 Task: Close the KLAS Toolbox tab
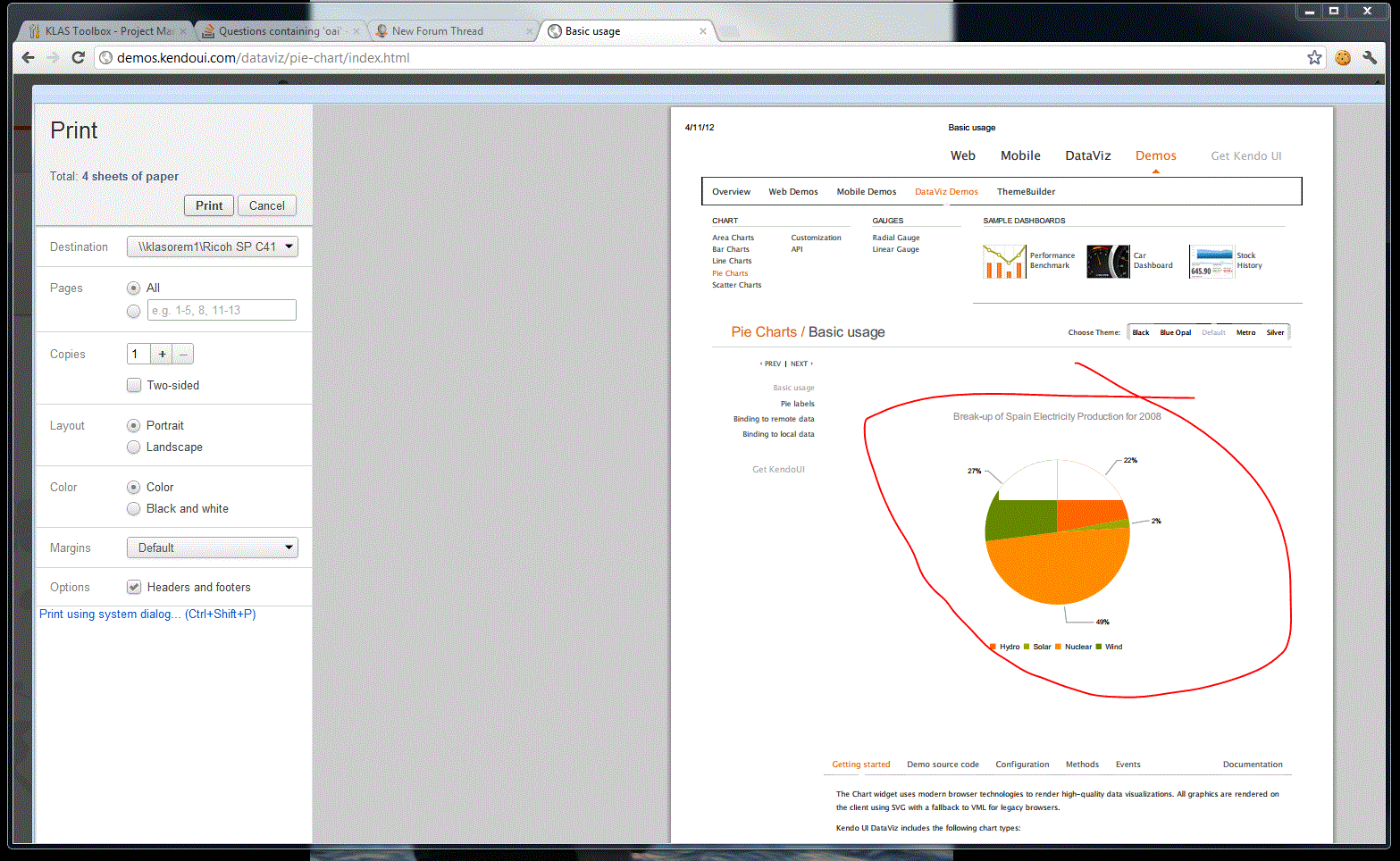tap(182, 31)
